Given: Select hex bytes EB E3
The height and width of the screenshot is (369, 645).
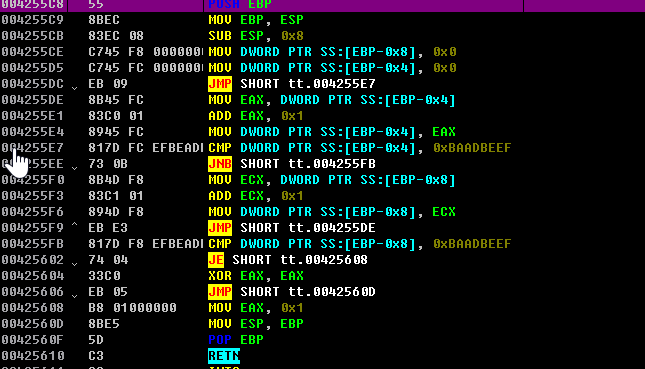Looking at the screenshot, I should 108,228.
